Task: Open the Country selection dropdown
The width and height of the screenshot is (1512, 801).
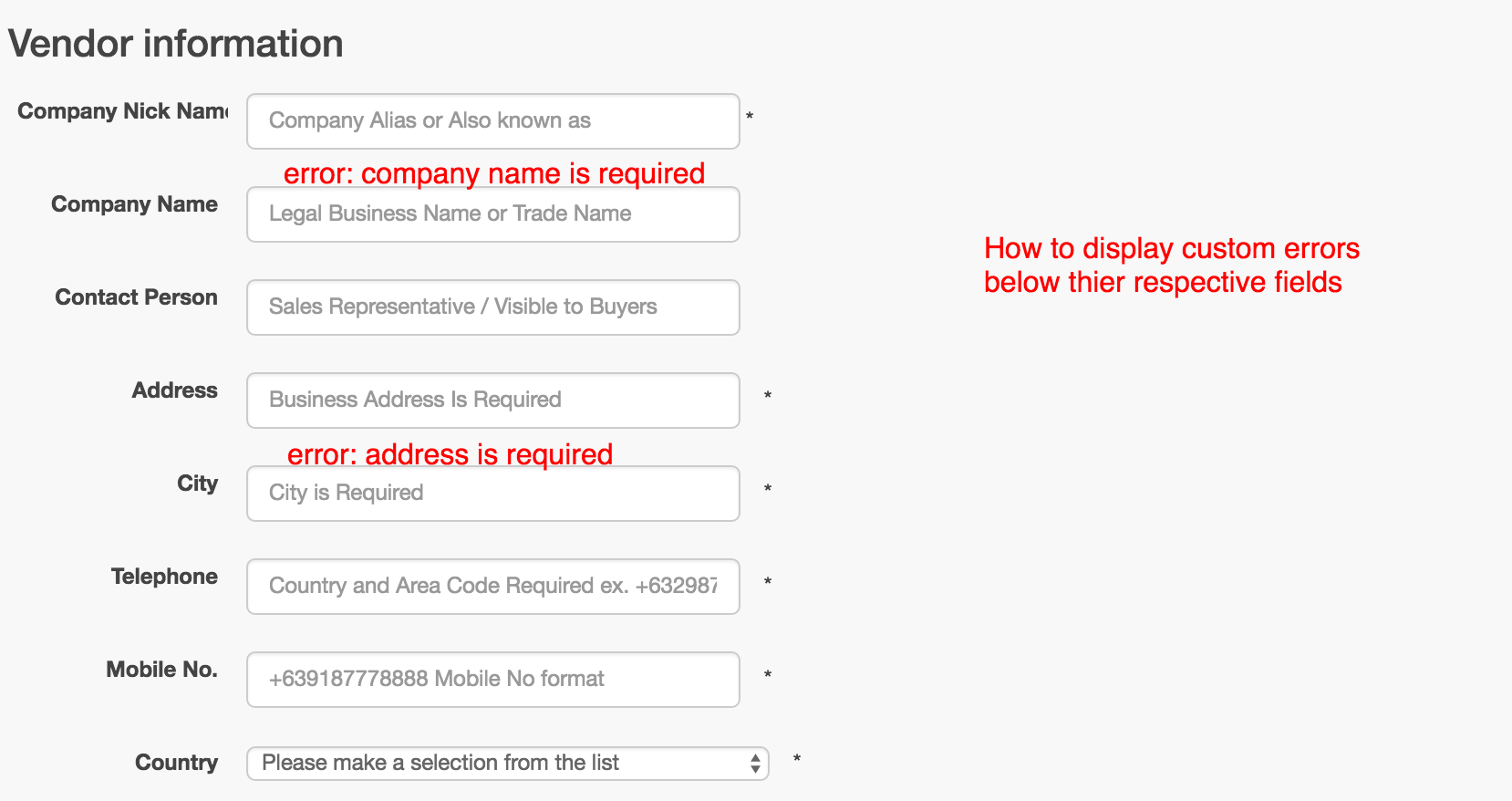Action: (507, 764)
